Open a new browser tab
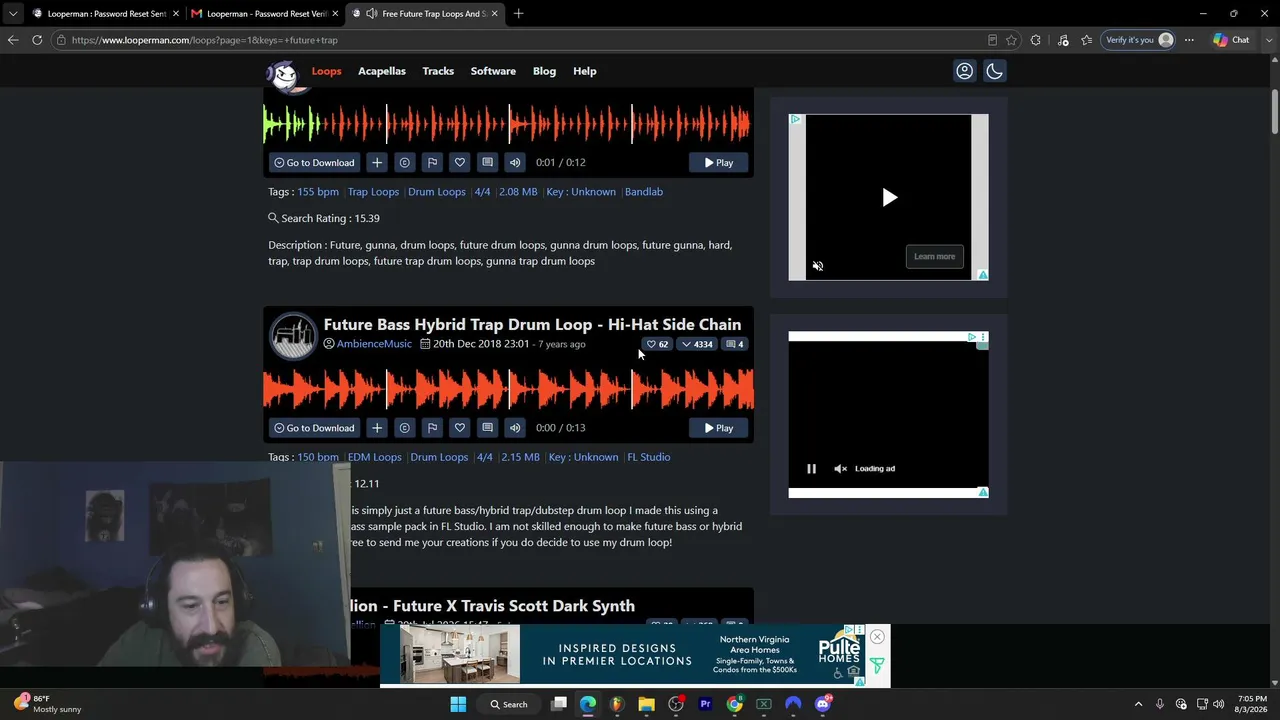 click(518, 14)
